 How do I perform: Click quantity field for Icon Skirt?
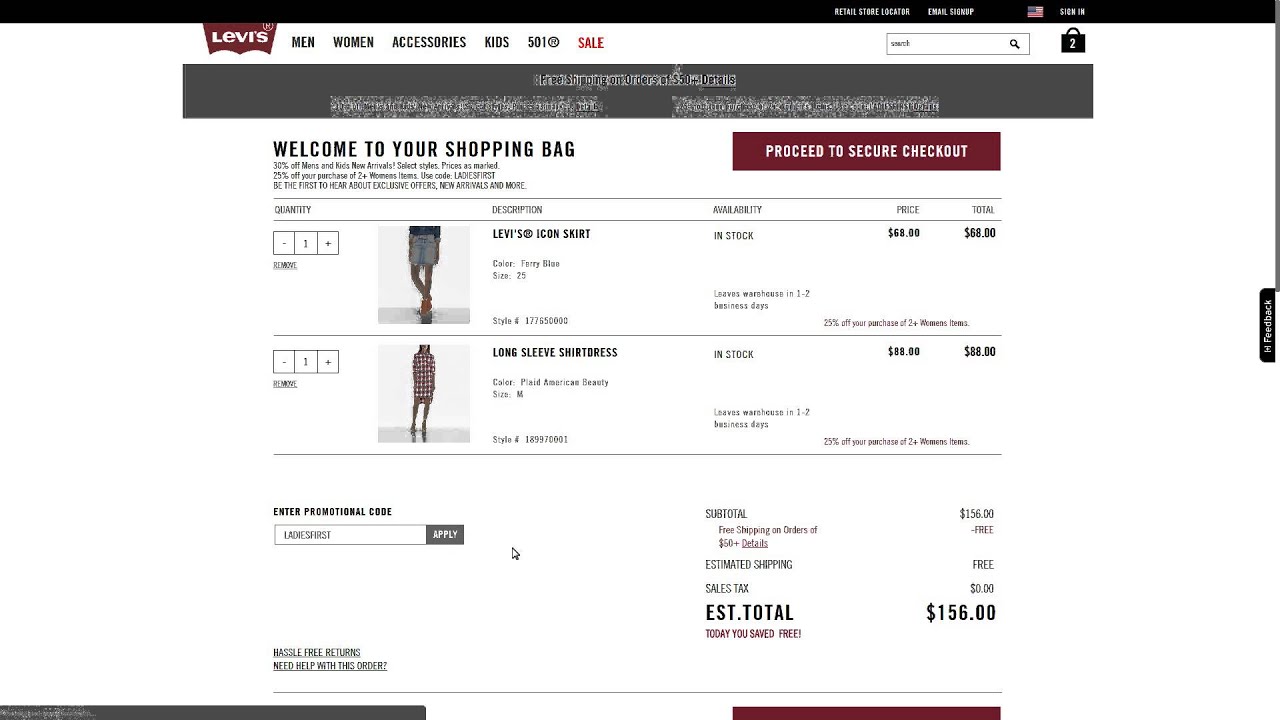point(306,243)
